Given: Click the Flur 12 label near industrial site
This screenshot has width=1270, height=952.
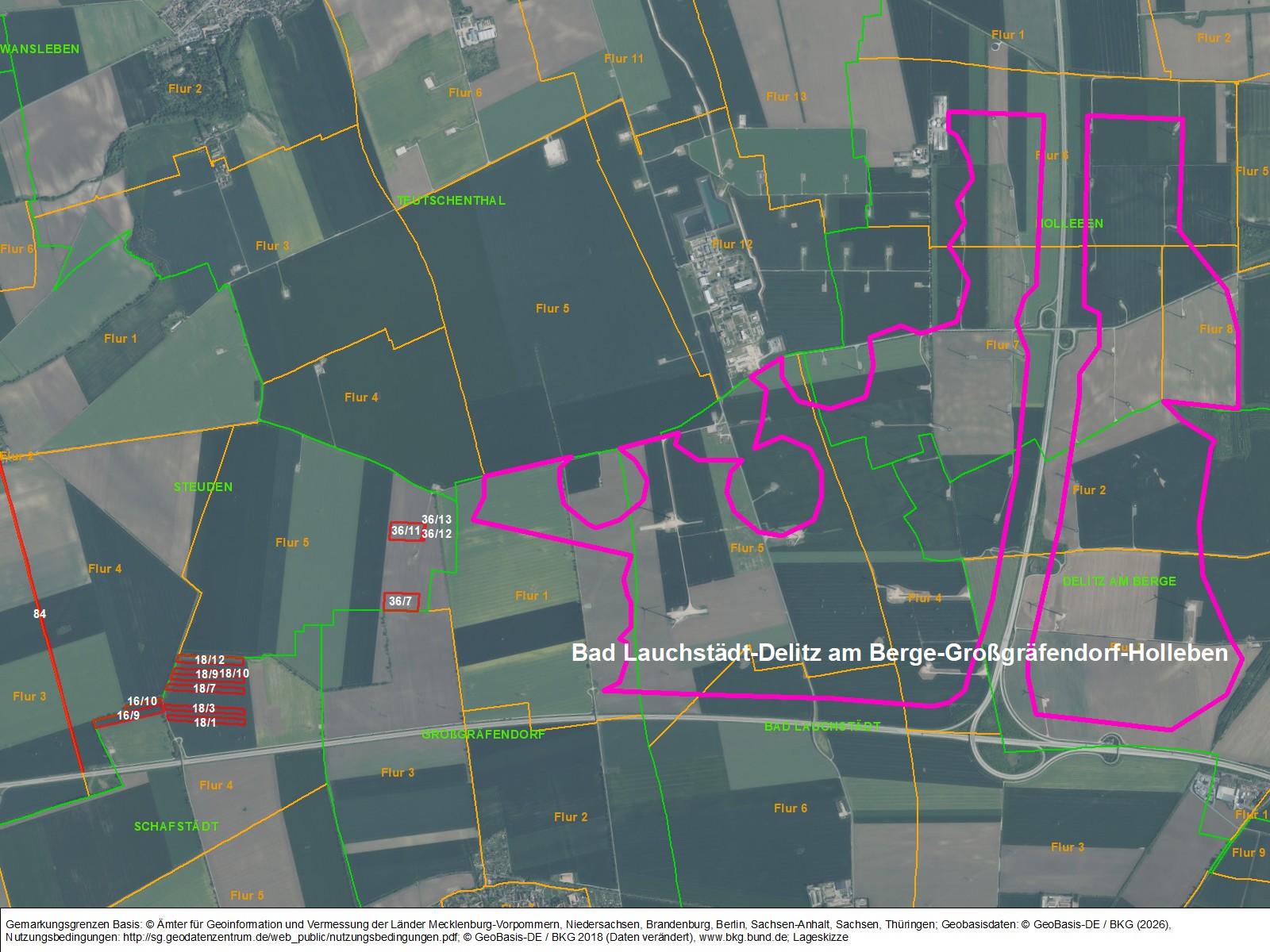Looking at the screenshot, I should coord(732,244).
